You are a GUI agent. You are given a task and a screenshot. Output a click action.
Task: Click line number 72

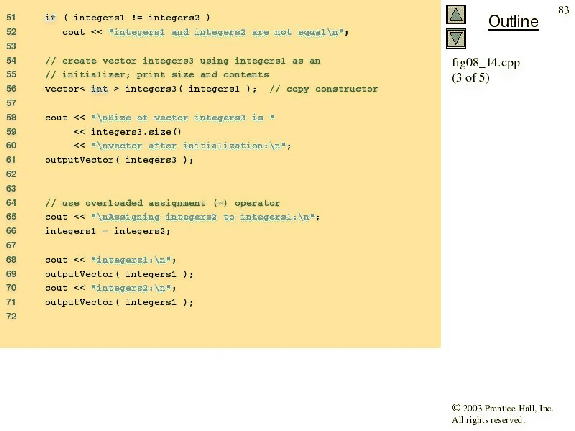coord(11,316)
